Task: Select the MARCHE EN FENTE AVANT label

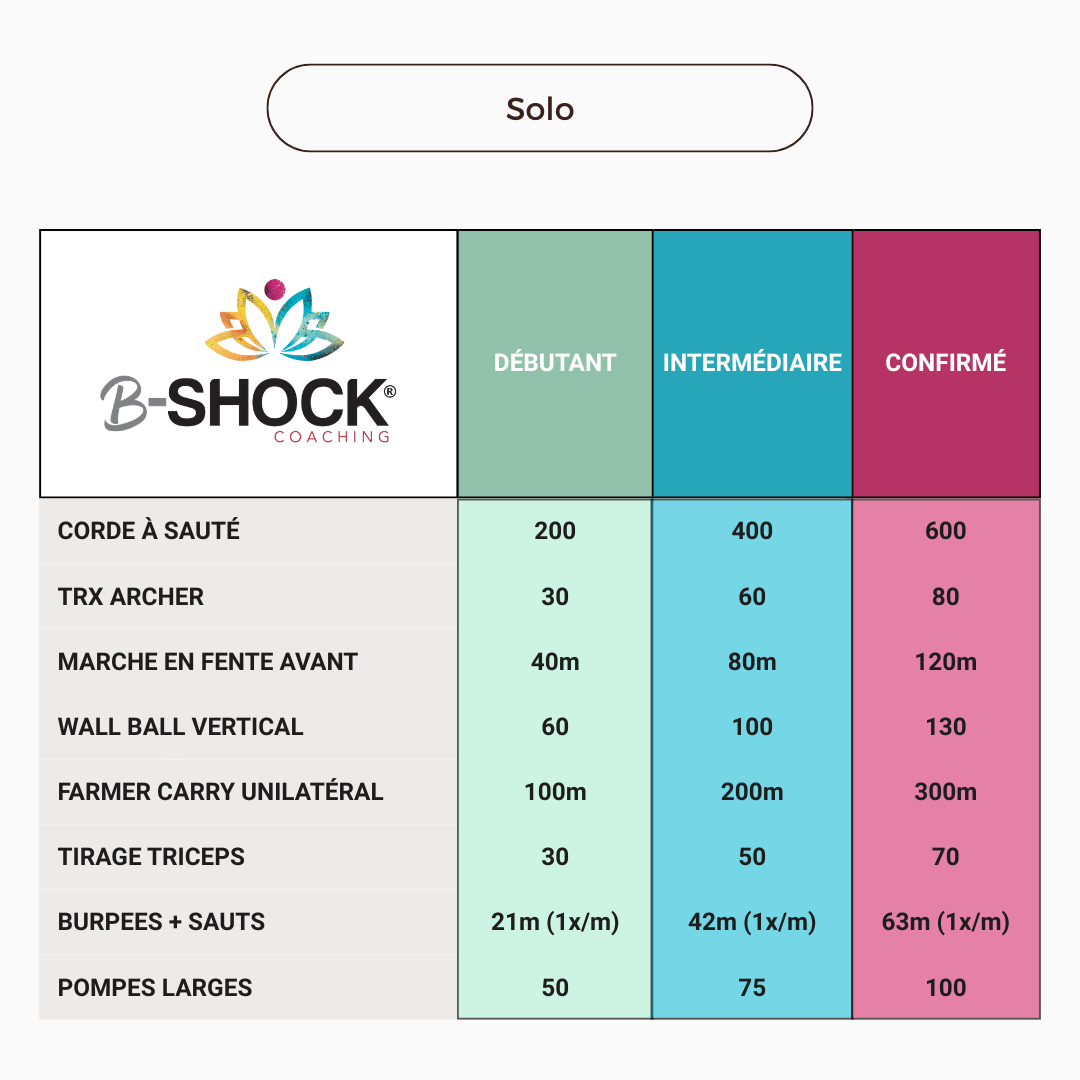Action: click(208, 662)
